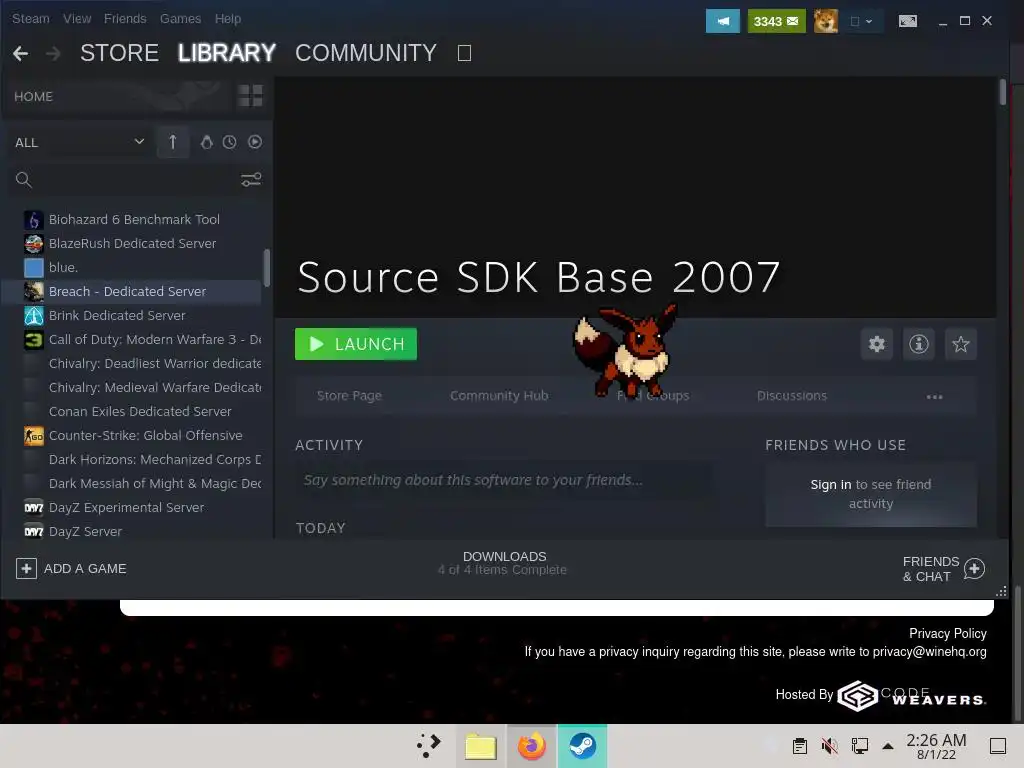The height and width of the screenshot is (768, 1024).
Task: Toggle the sort direction arrow button
Action: pos(173,142)
